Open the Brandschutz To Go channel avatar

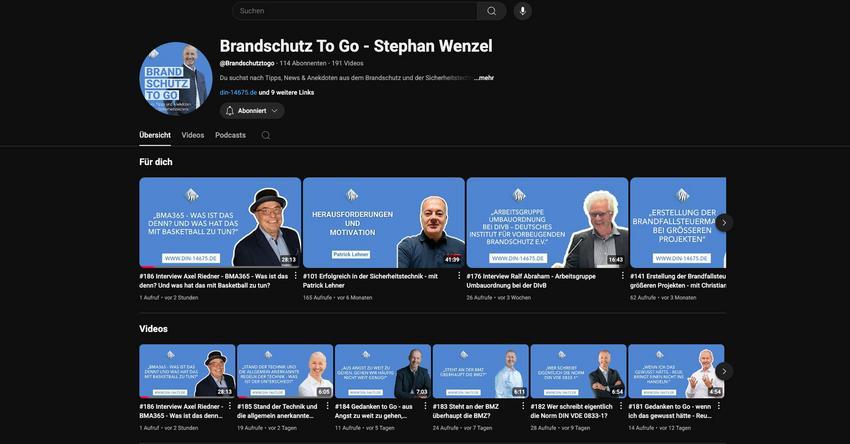click(x=176, y=79)
